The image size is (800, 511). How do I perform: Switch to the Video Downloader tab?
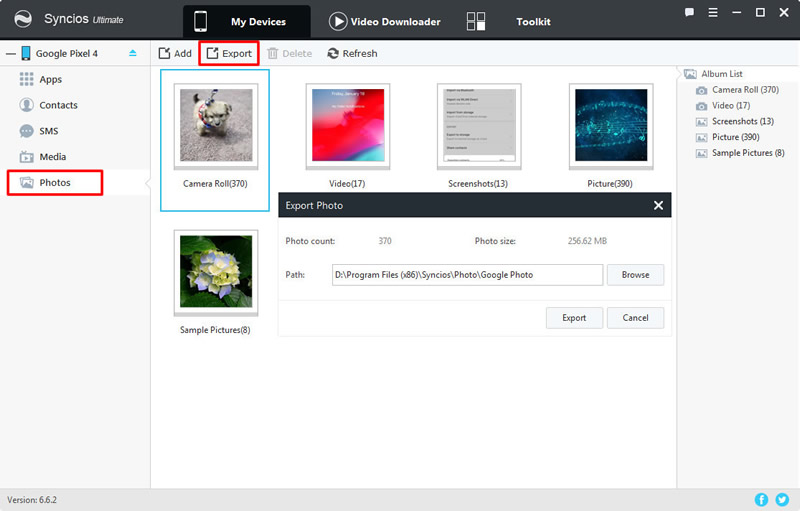point(385,21)
